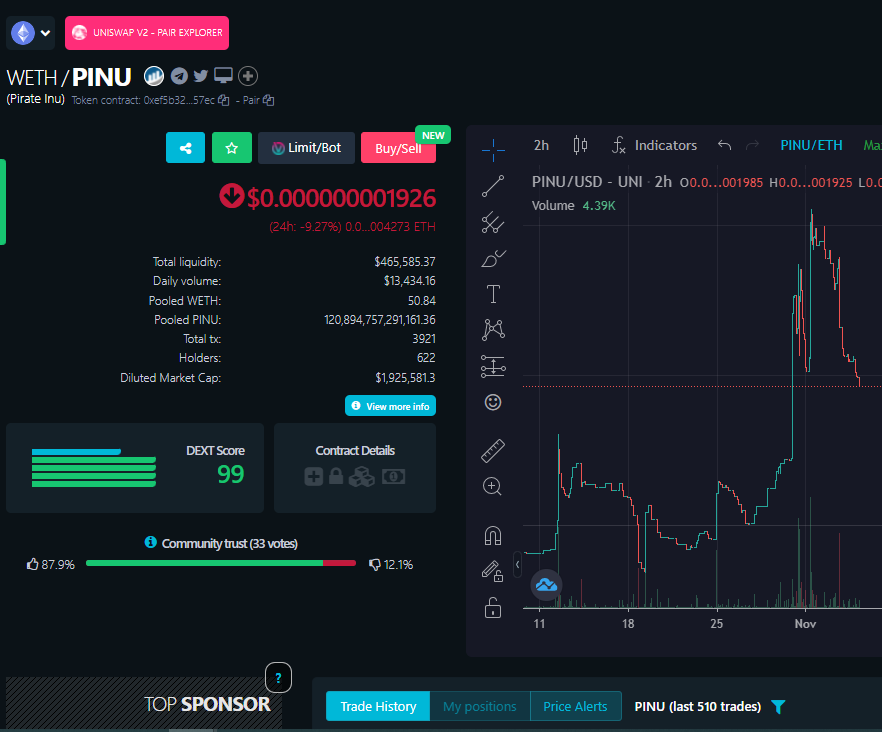Select the pitchfork drawing tool
This screenshot has height=732, width=882.
(x=493, y=223)
